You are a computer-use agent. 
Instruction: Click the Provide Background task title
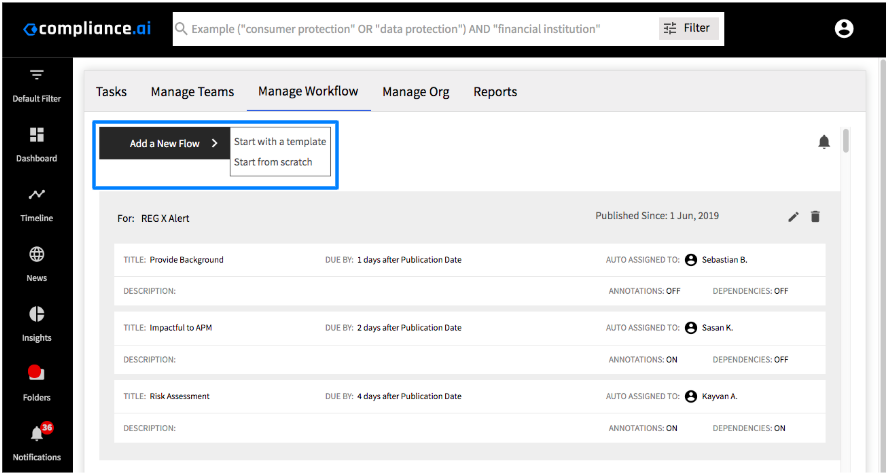pyautogui.click(x=187, y=260)
